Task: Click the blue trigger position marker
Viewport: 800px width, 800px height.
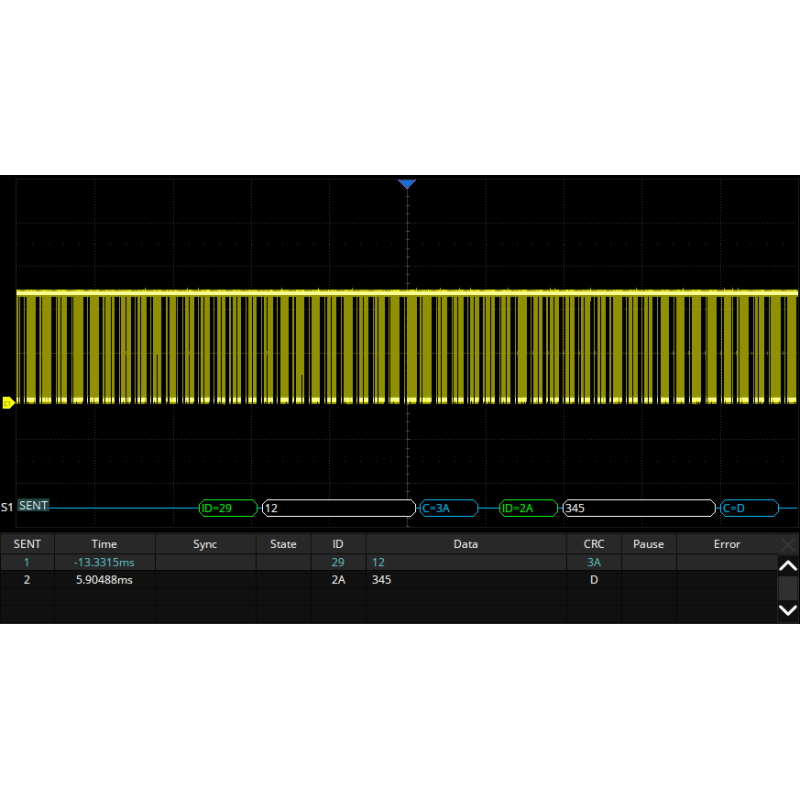Action: pos(406,184)
